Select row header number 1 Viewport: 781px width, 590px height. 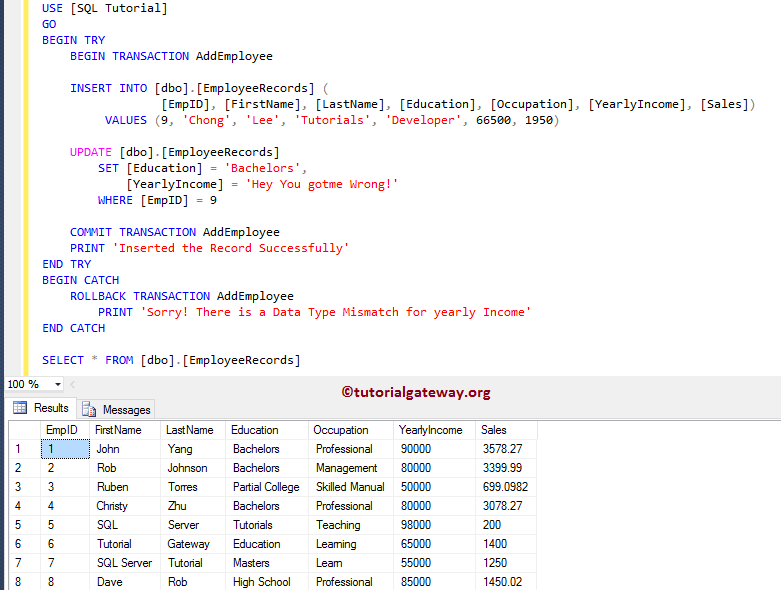click(x=24, y=449)
